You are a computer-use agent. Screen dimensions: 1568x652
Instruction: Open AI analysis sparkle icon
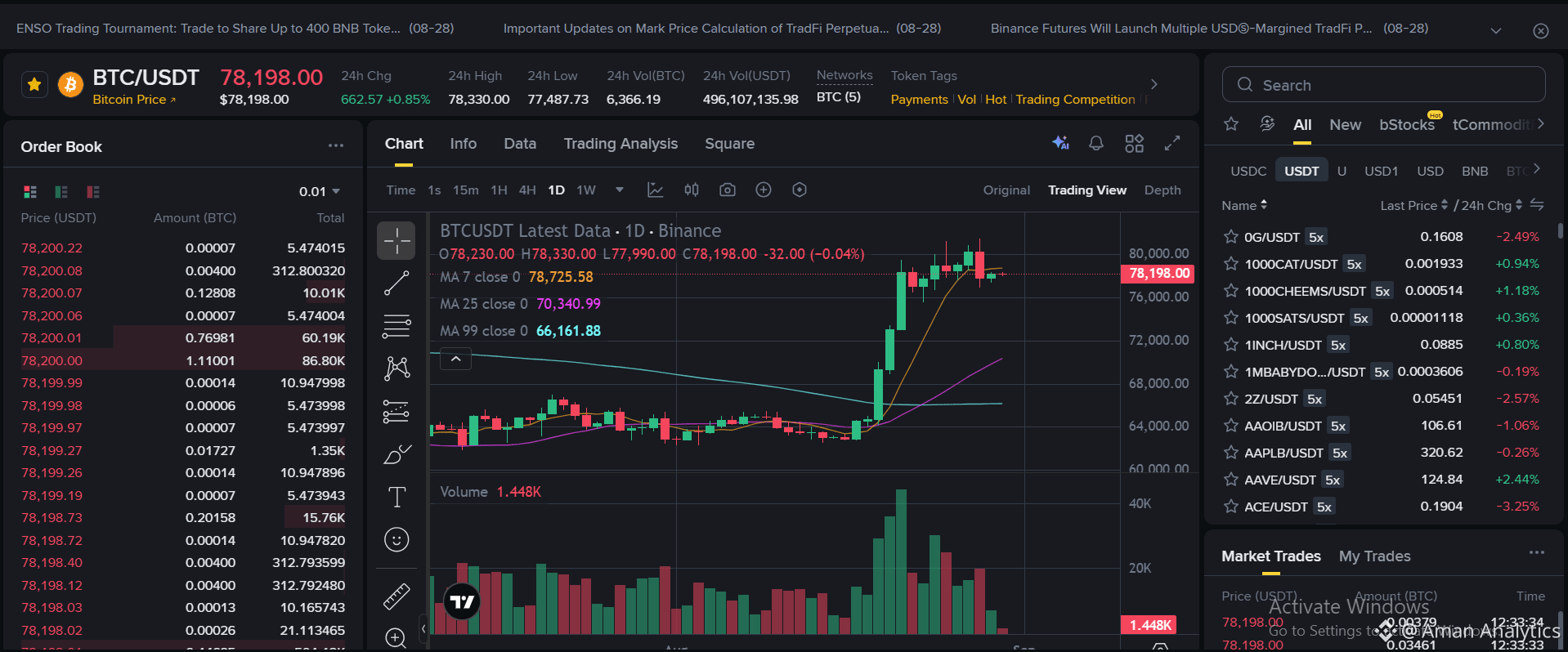pos(1060,143)
